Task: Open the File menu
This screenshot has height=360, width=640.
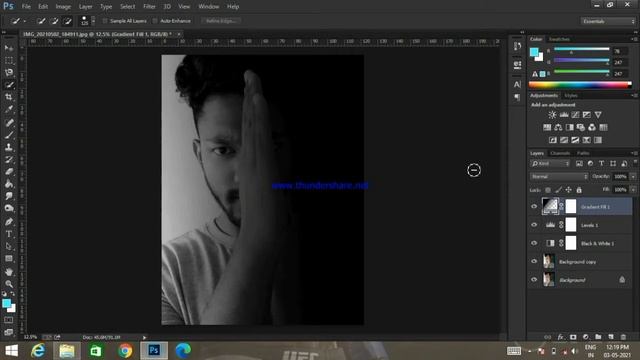Action: pyautogui.click(x=26, y=7)
